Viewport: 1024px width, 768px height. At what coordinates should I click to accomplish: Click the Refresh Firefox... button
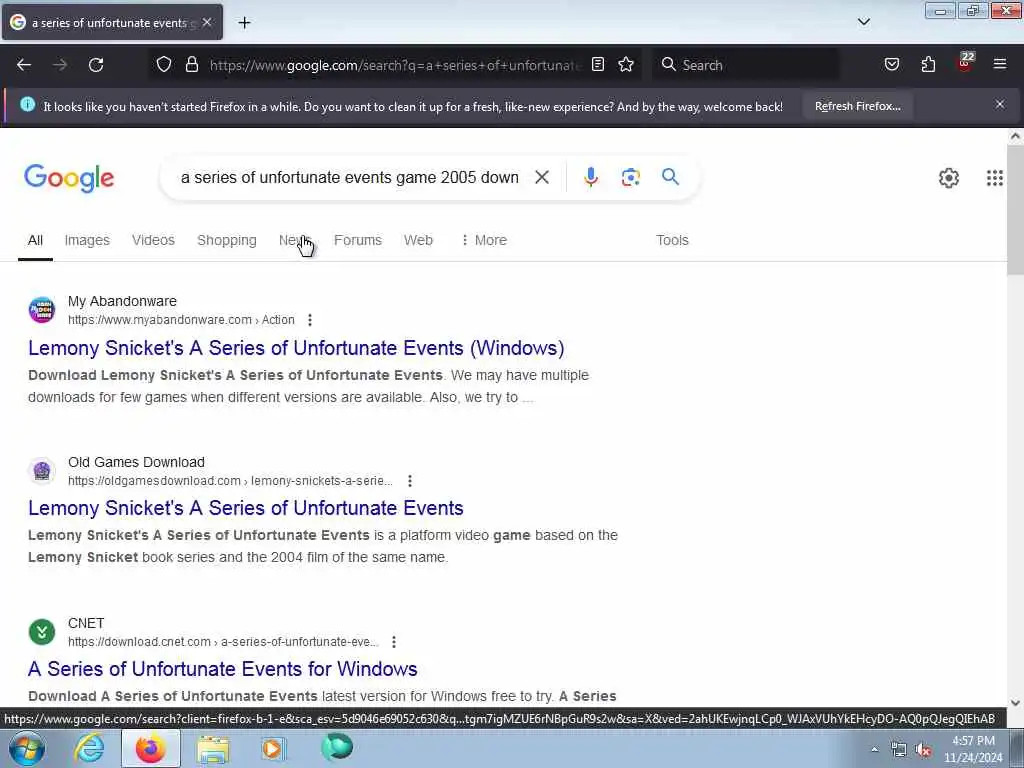[857, 106]
